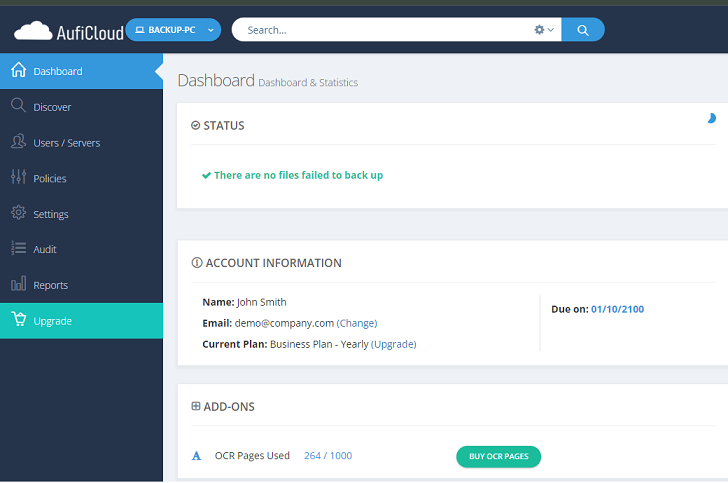
Task: Click 'Business Plan - Yearly' text
Action: pos(319,344)
